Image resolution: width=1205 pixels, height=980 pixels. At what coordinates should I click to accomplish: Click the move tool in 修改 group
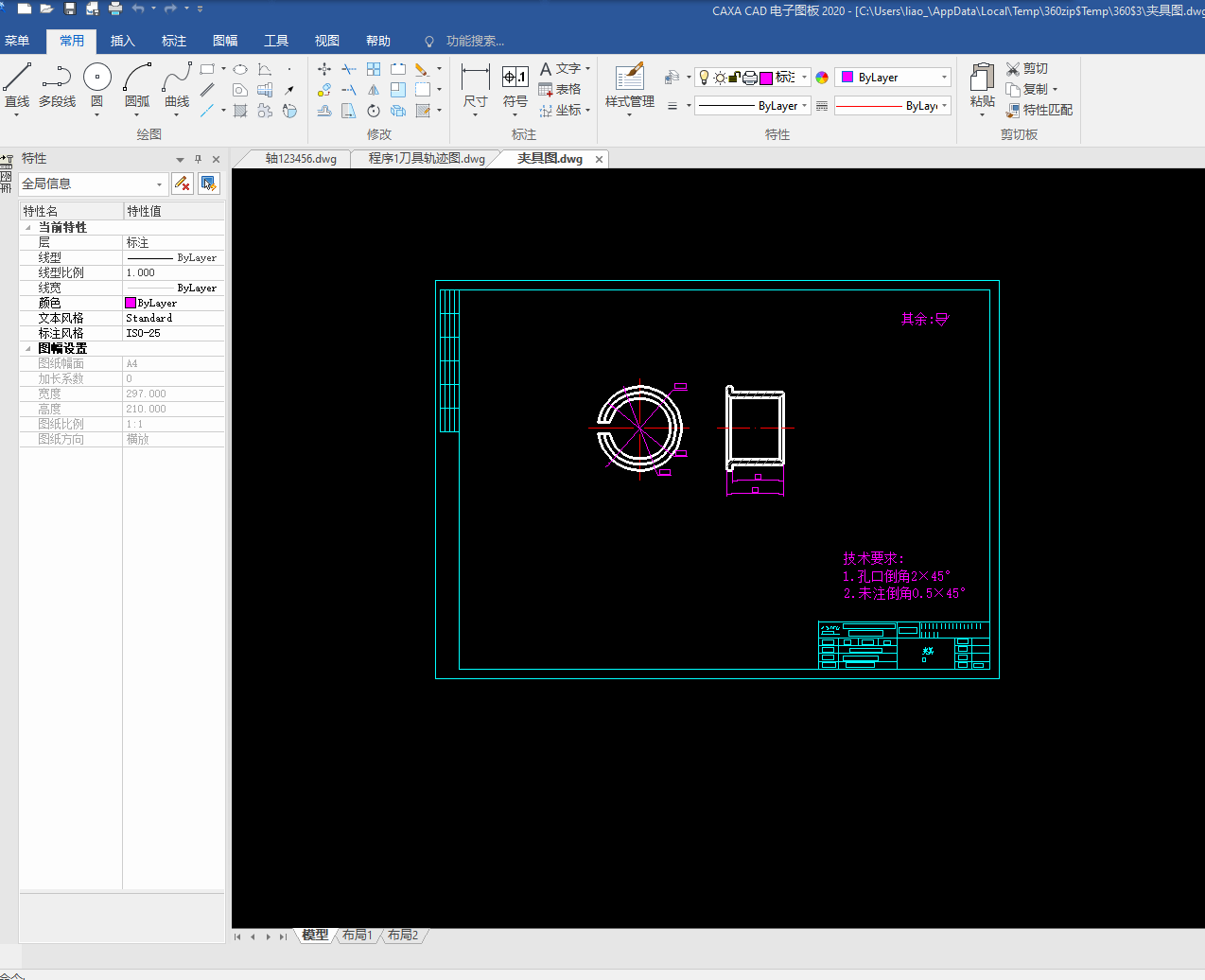(x=324, y=69)
